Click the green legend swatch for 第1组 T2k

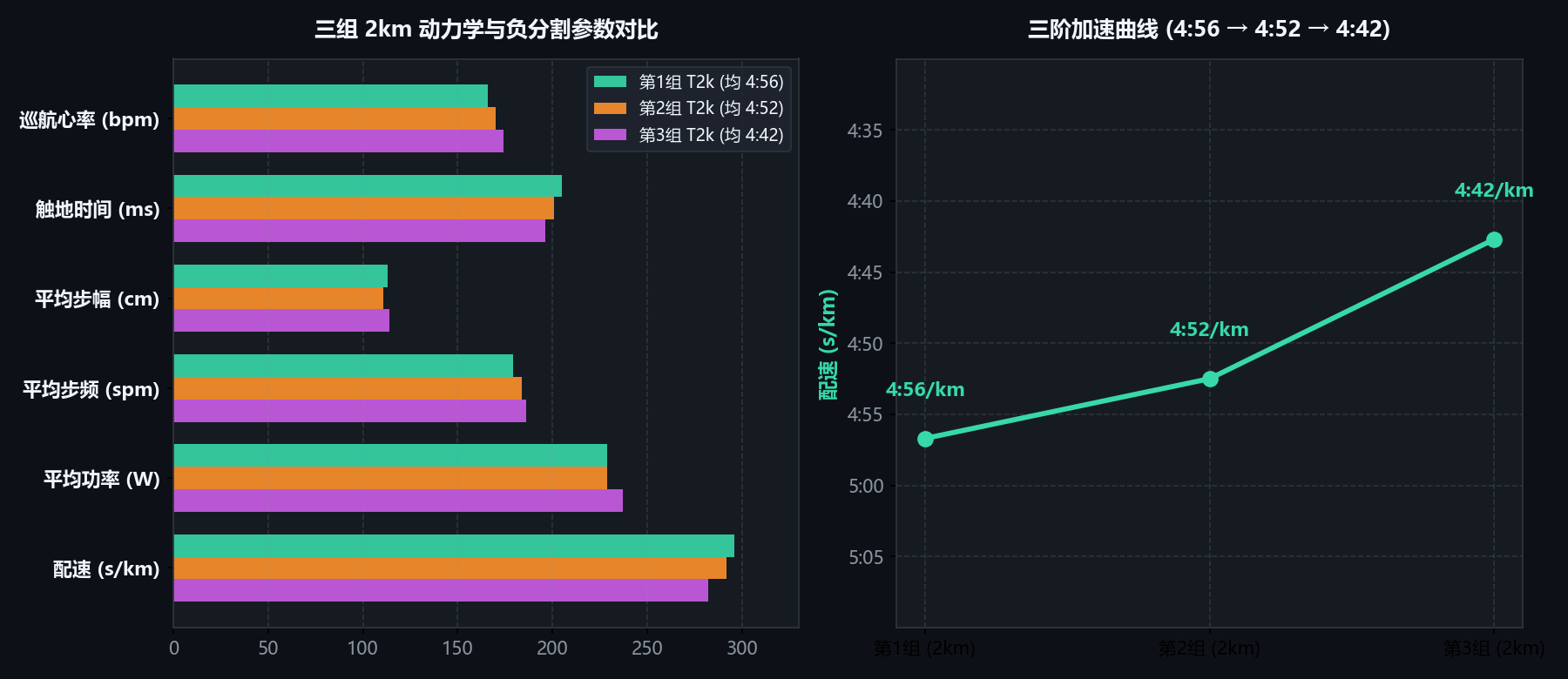tap(610, 82)
